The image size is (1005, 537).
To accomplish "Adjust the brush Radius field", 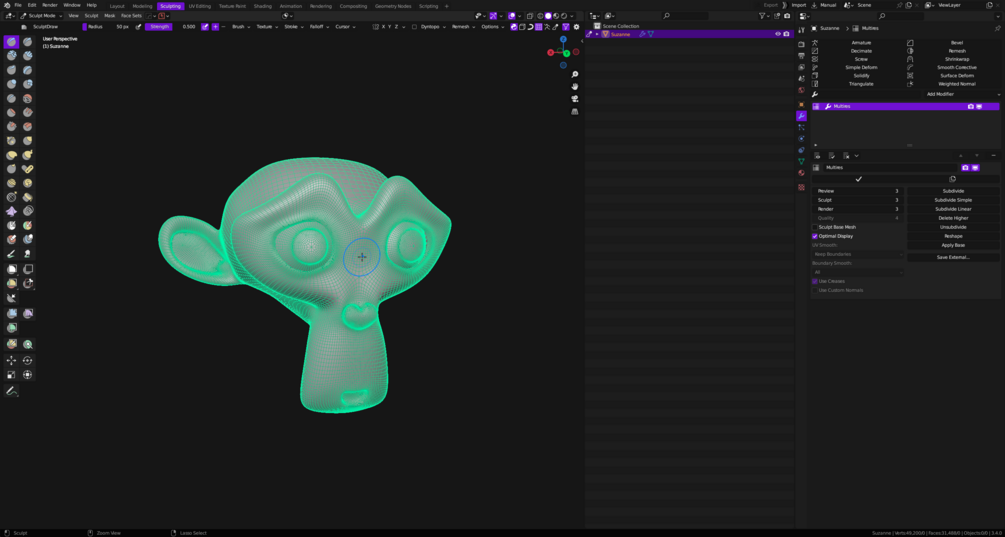I will tap(107, 27).
